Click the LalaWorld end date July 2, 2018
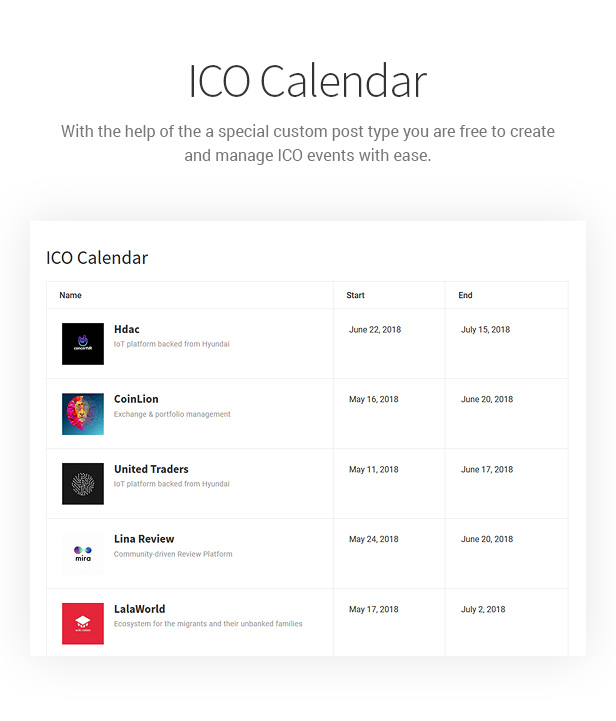Viewport: 616px width, 721px height. (484, 610)
